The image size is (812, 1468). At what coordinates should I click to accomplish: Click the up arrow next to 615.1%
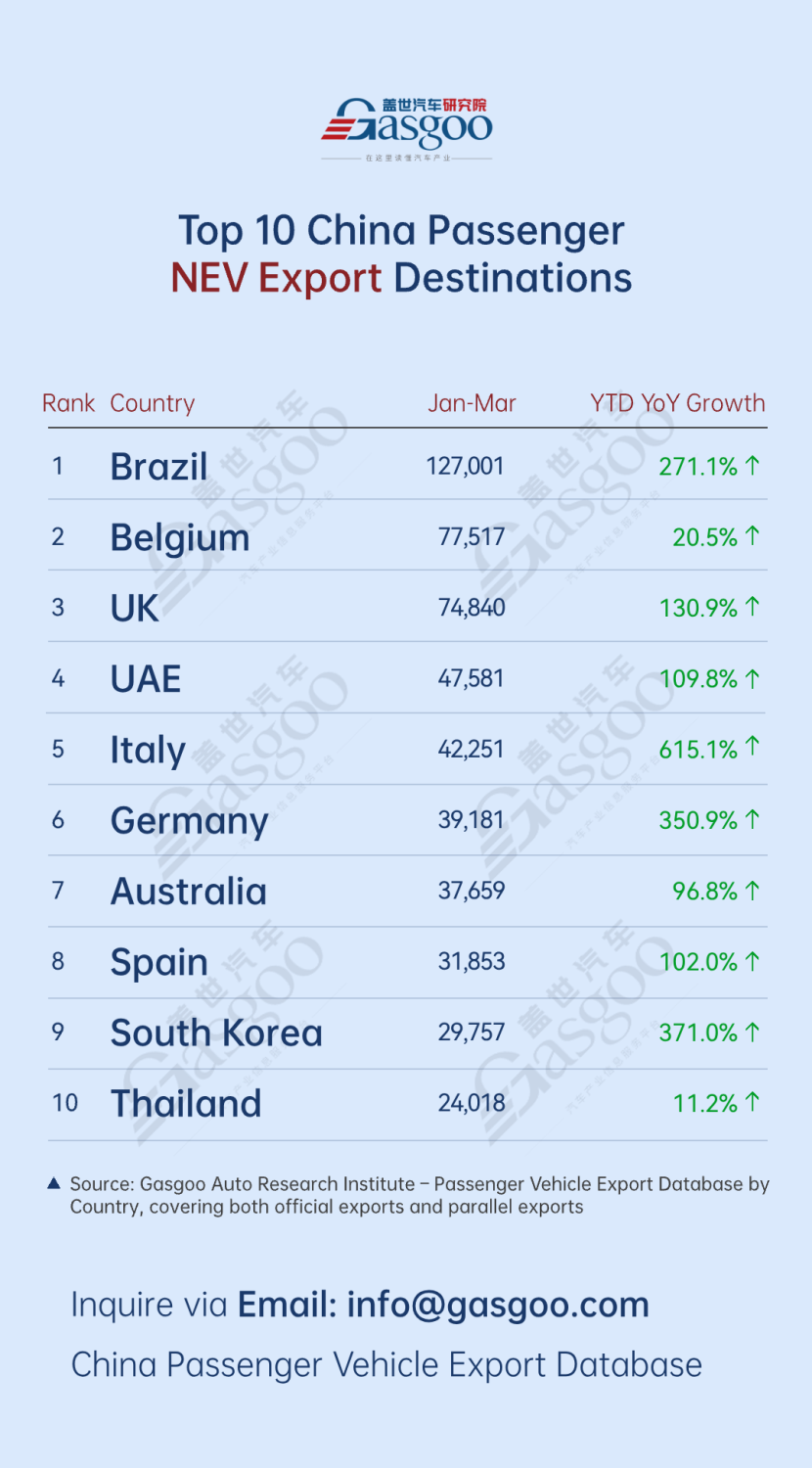click(x=752, y=748)
